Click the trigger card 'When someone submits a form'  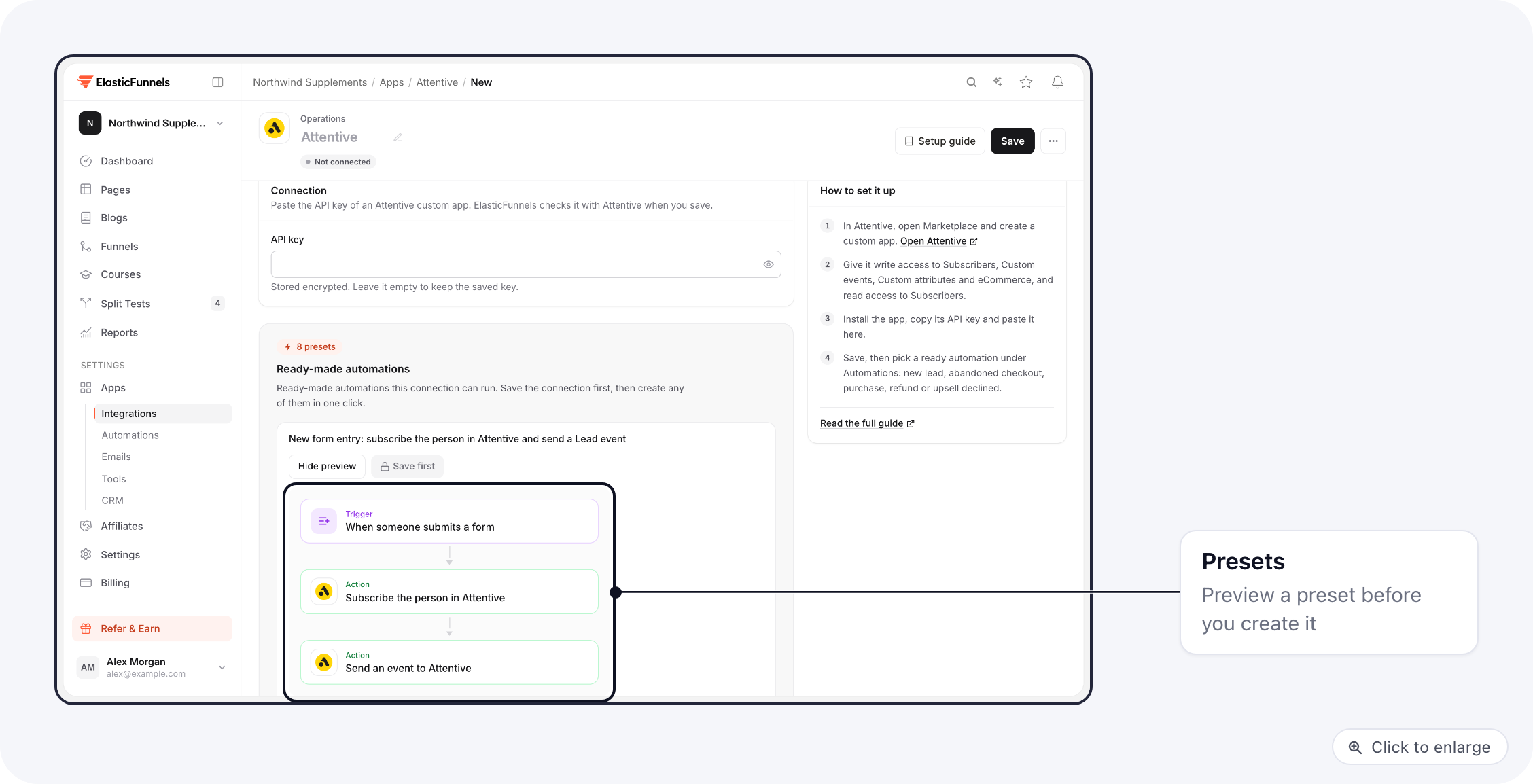[x=449, y=521]
